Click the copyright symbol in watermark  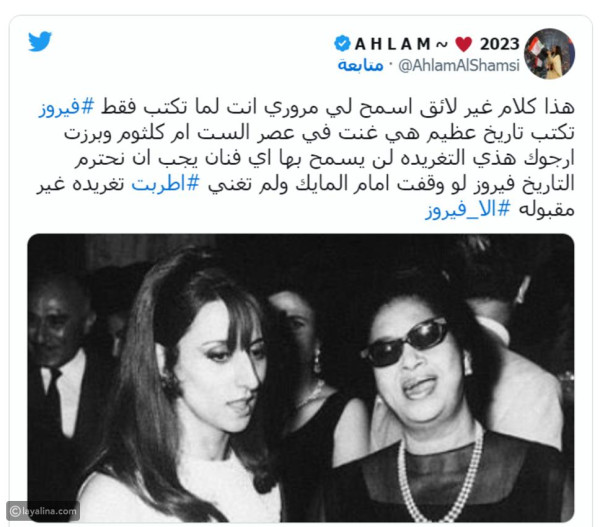(15, 511)
